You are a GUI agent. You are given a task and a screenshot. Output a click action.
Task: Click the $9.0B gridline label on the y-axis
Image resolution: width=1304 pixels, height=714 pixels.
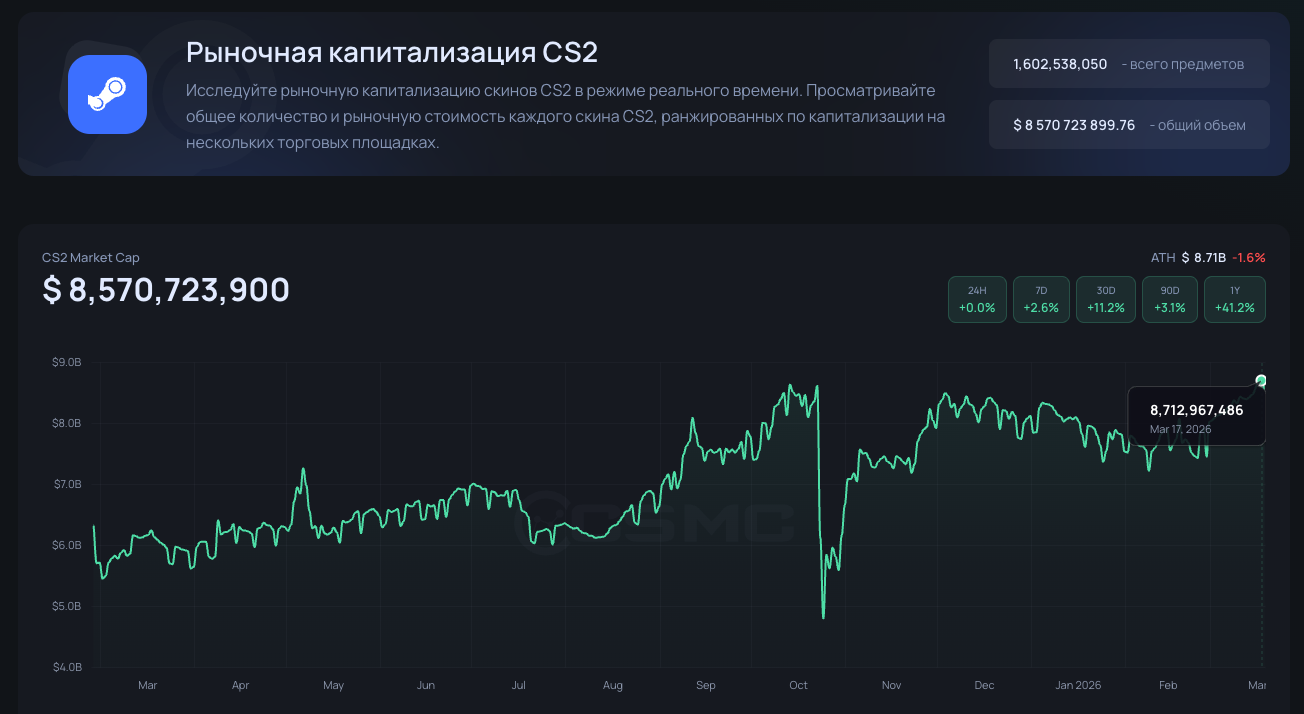(x=66, y=362)
